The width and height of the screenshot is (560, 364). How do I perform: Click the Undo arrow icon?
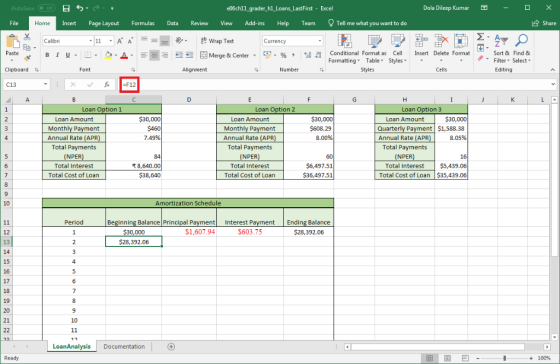point(80,8)
